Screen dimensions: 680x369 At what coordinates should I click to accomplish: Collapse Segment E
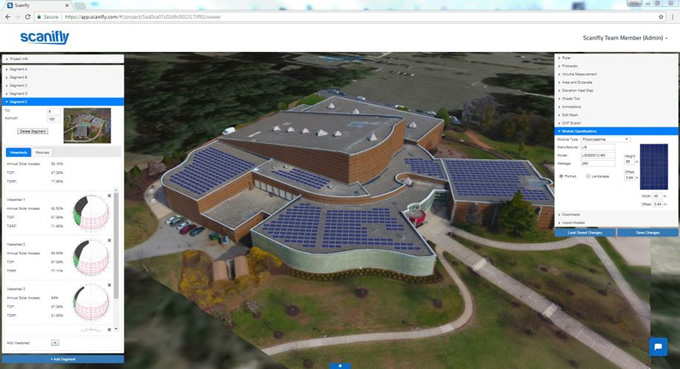[63, 101]
